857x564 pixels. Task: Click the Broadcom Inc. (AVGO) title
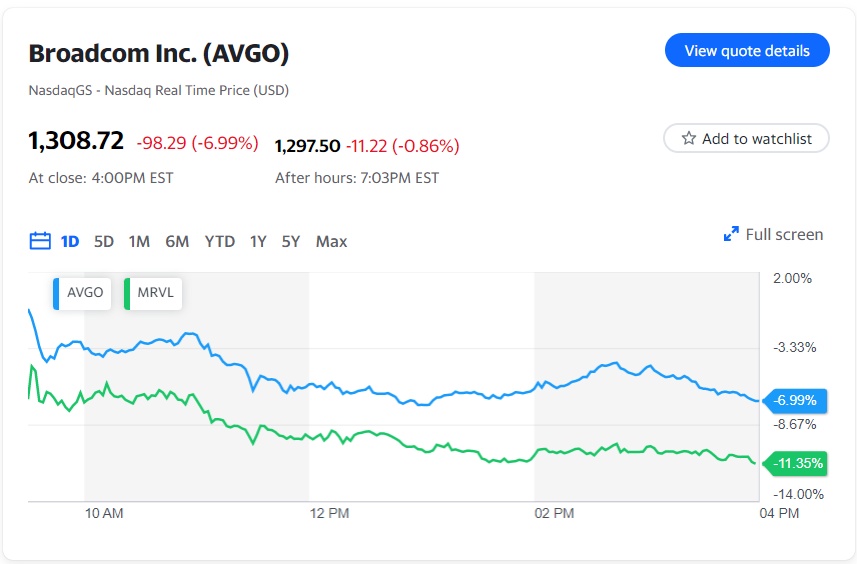[159, 53]
